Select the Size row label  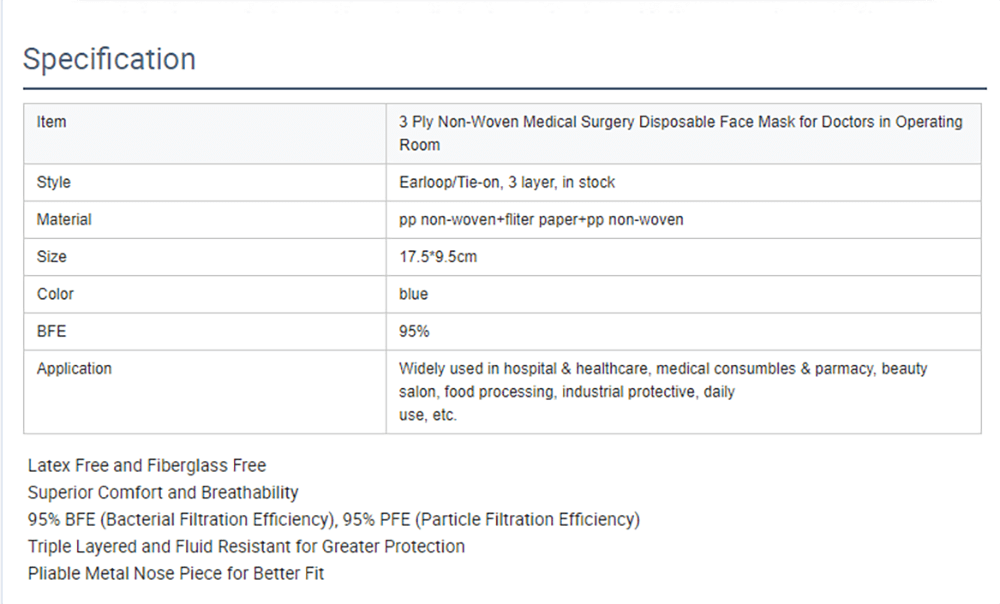[x=52, y=256]
